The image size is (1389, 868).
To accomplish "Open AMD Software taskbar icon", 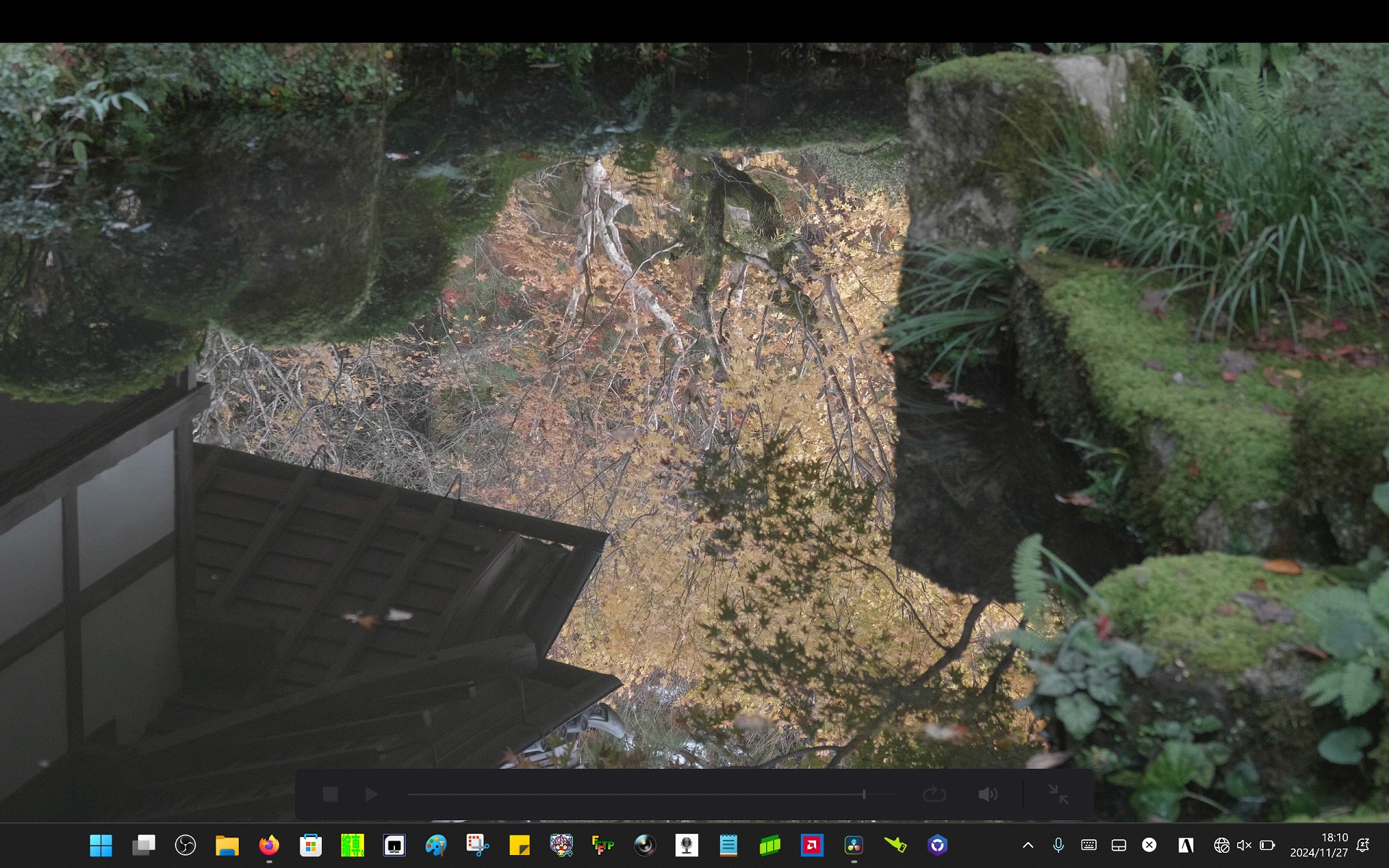I will [x=812, y=845].
